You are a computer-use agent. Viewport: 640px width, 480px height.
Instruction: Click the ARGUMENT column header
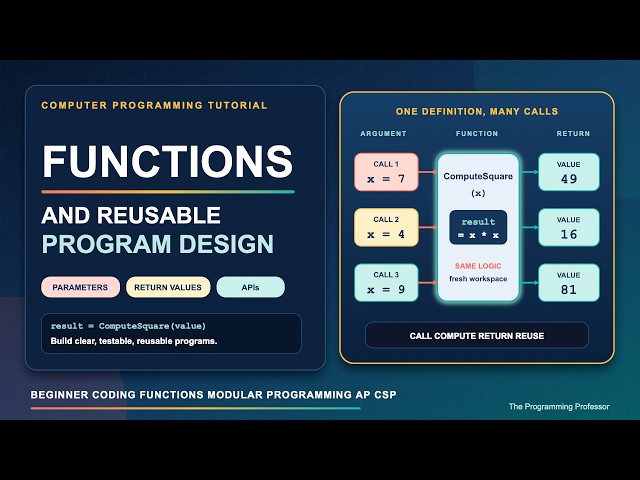pos(383,133)
